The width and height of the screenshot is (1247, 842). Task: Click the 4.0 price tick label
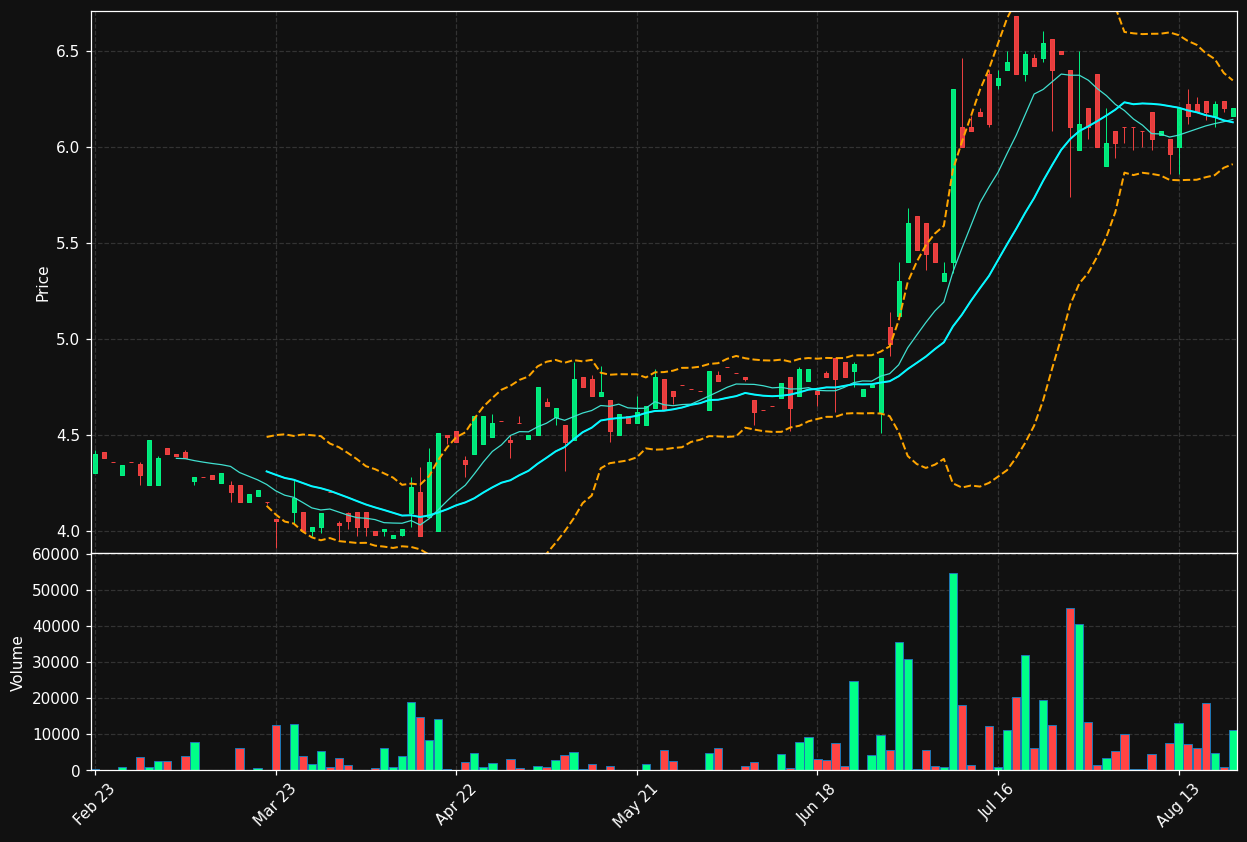coord(68,532)
